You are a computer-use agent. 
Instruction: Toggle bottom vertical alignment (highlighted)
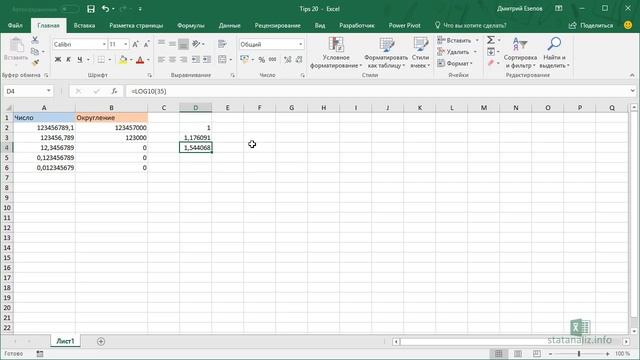coord(183,44)
